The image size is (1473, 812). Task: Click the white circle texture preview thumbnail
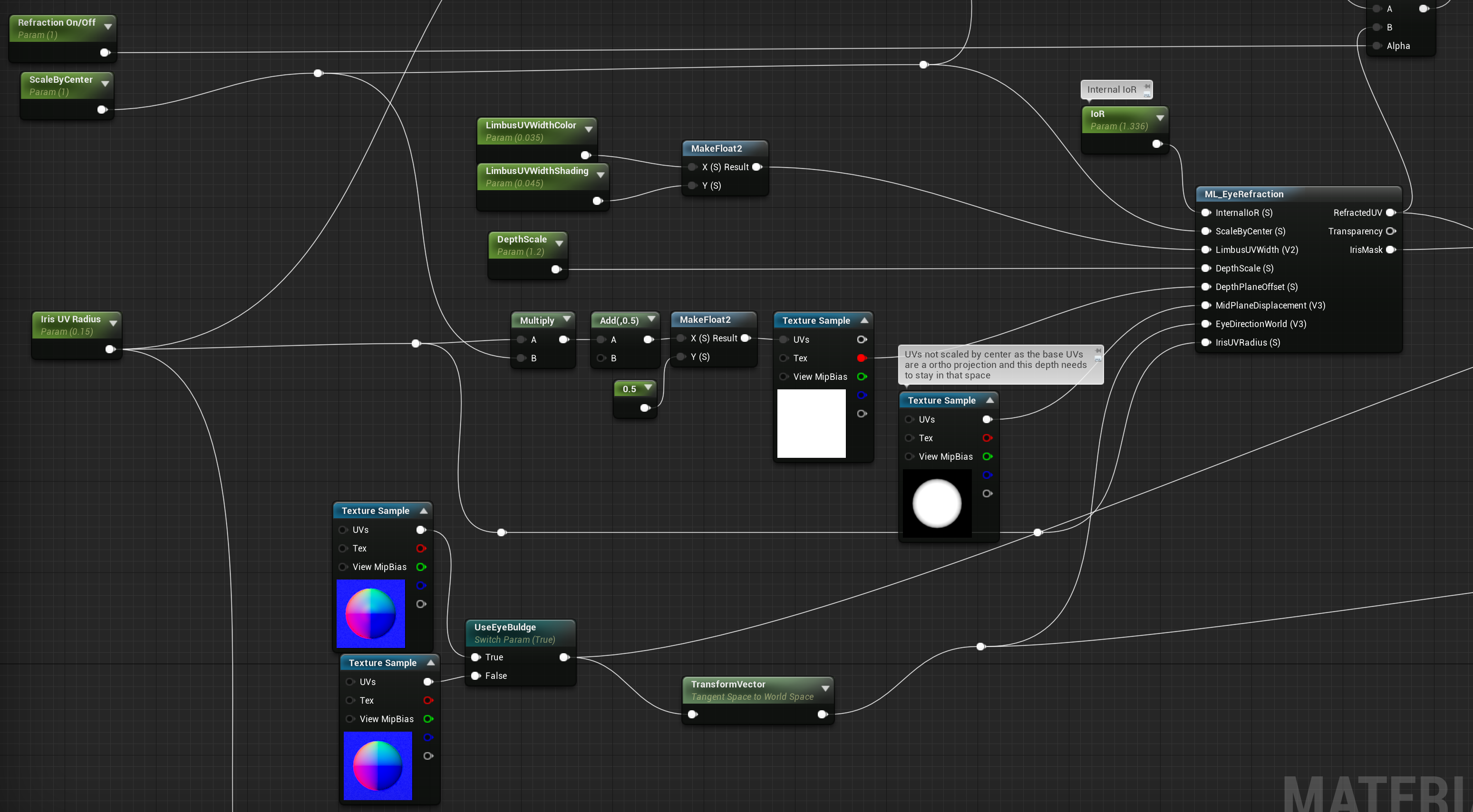(x=937, y=503)
